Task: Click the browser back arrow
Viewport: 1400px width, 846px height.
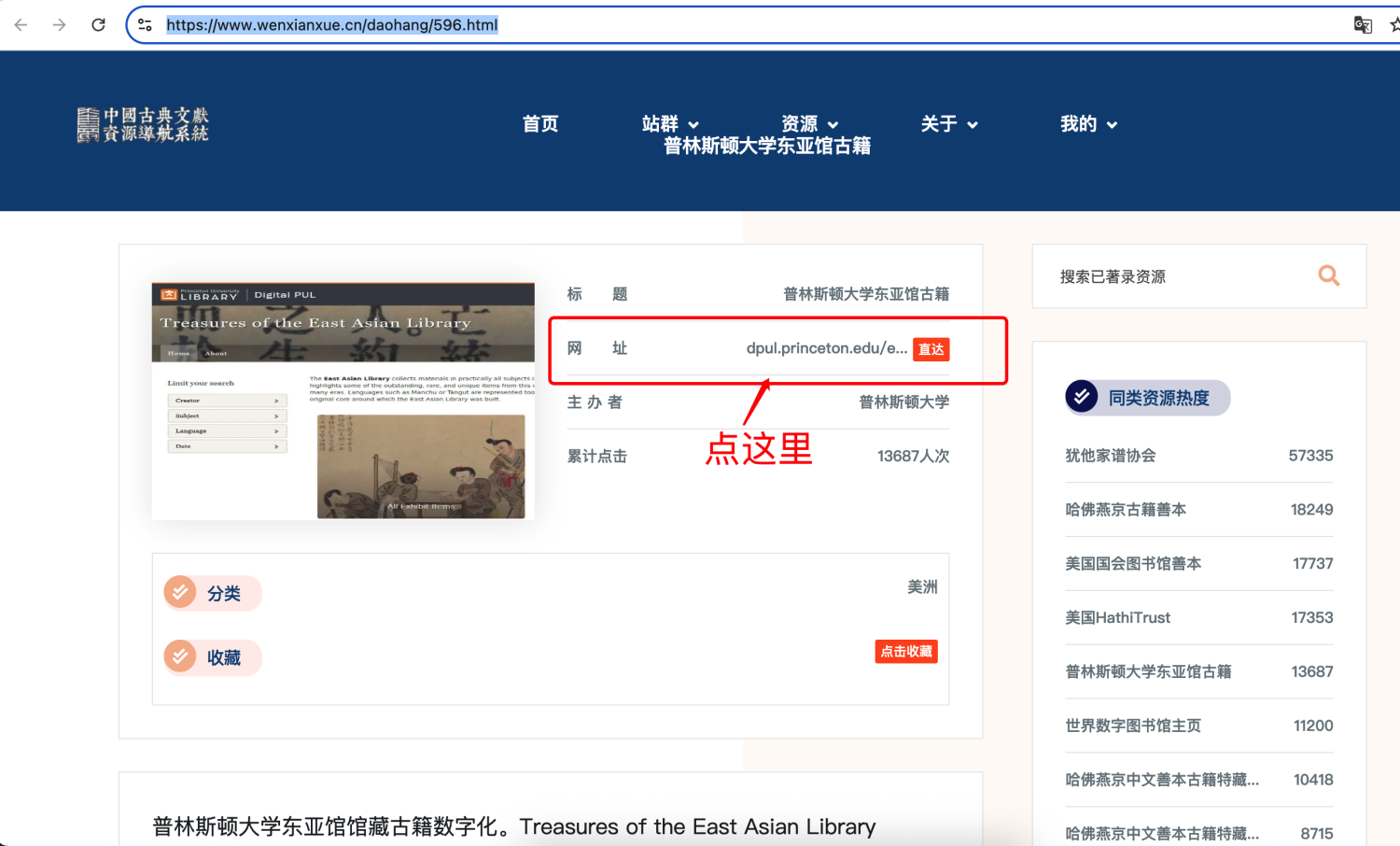Action: click(x=21, y=25)
